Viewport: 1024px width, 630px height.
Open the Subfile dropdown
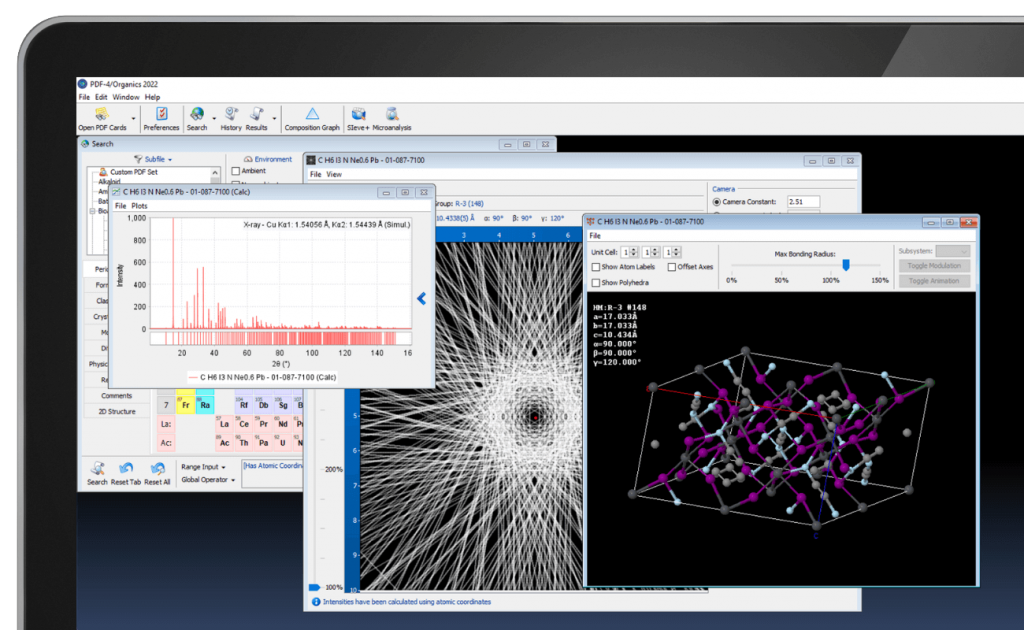[157, 159]
